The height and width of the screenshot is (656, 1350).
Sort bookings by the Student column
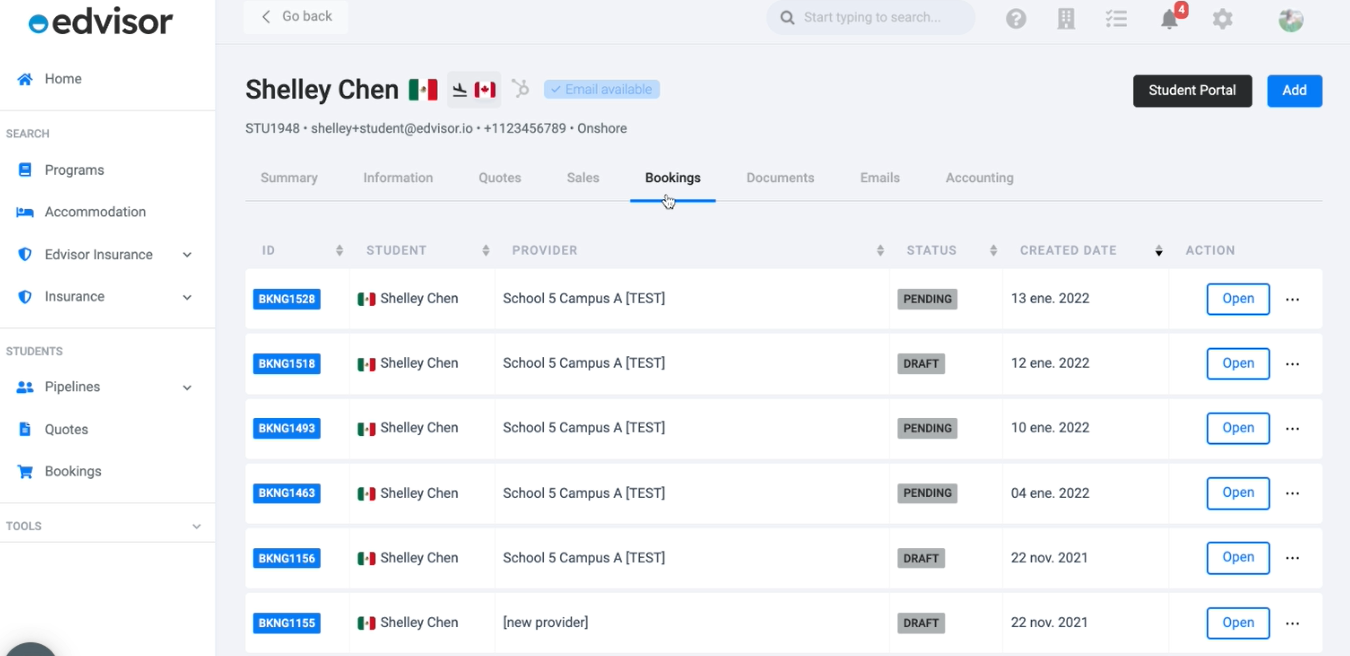(x=486, y=250)
